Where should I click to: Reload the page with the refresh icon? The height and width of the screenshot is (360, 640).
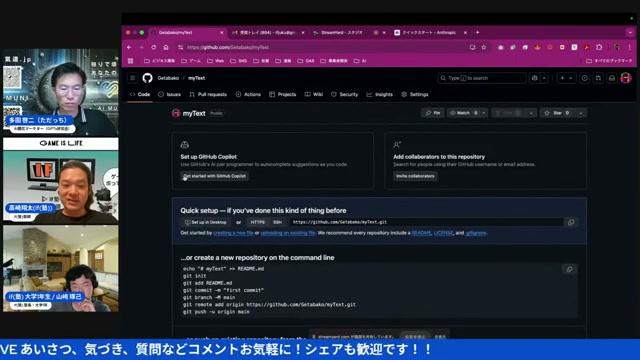(x=153, y=47)
